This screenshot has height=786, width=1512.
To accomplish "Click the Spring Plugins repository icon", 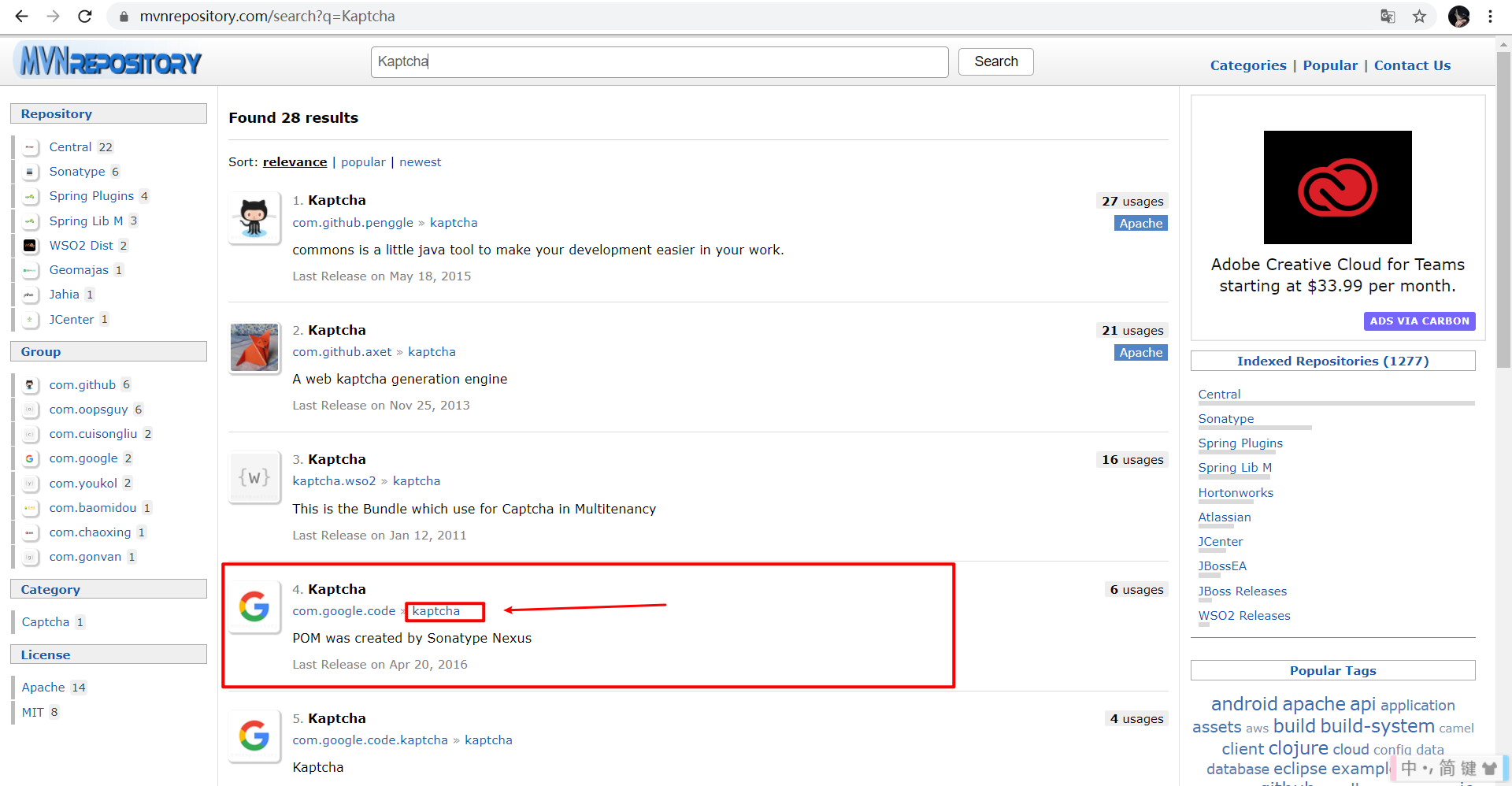I will click(x=30, y=196).
